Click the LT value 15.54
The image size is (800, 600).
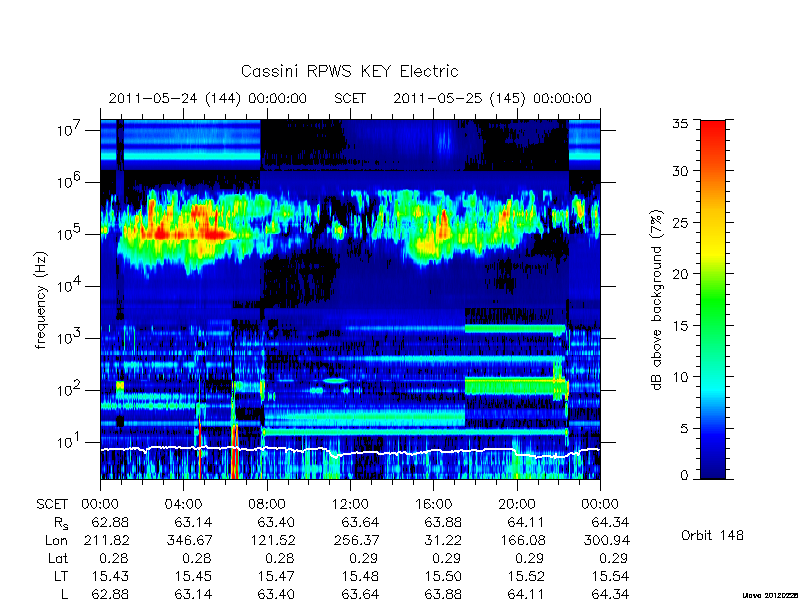click(x=610, y=576)
